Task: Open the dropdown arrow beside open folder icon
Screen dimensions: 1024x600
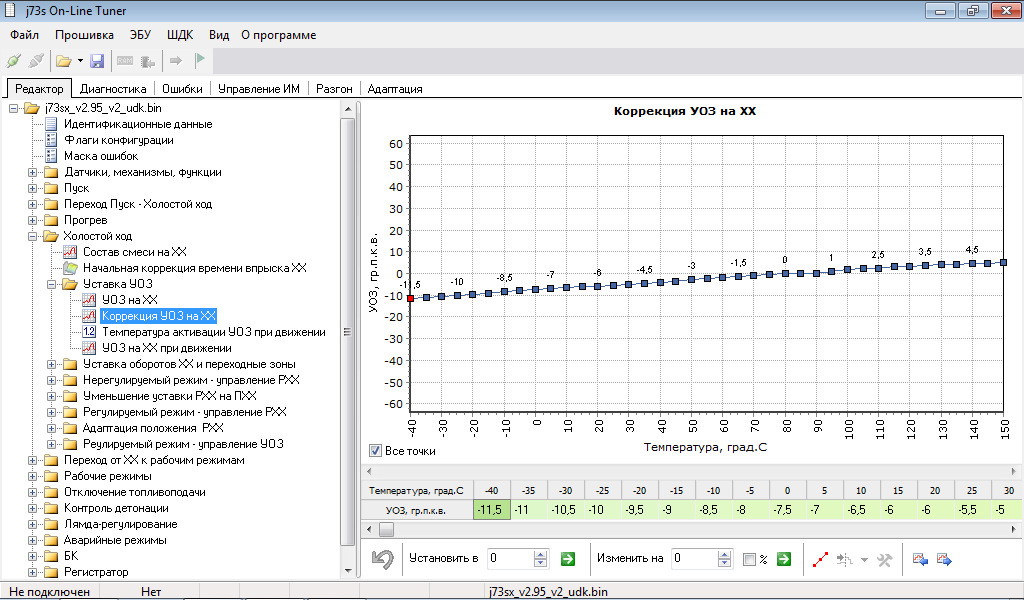Action: tap(80, 61)
